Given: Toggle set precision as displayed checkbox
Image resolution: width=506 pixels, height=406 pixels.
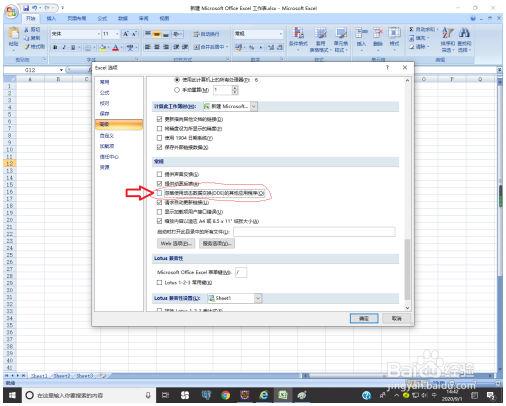Looking at the screenshot, I should click(x=159, y=128).
